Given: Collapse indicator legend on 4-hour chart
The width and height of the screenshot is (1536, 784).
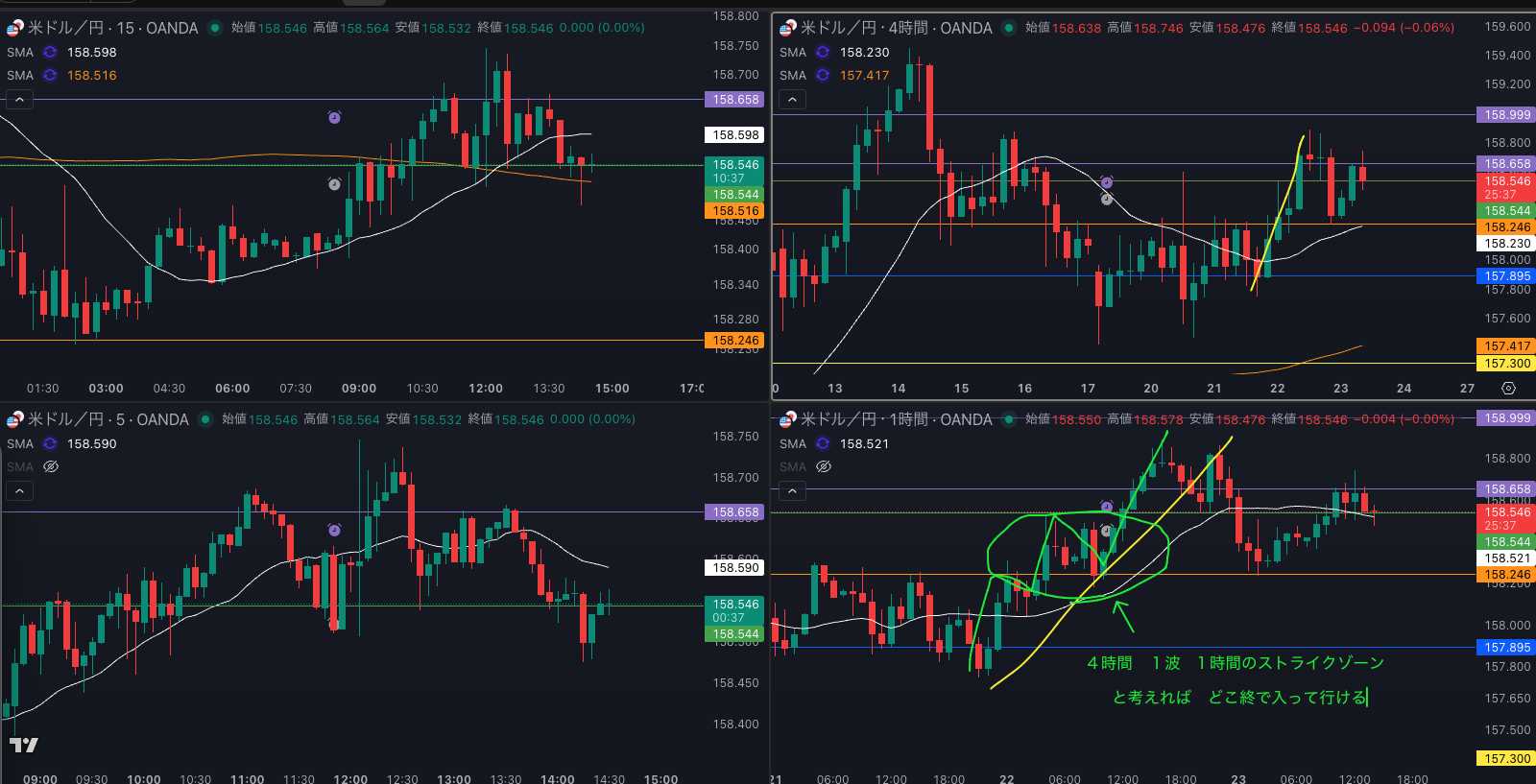Looking at the screenshot, I should point(792,99).
